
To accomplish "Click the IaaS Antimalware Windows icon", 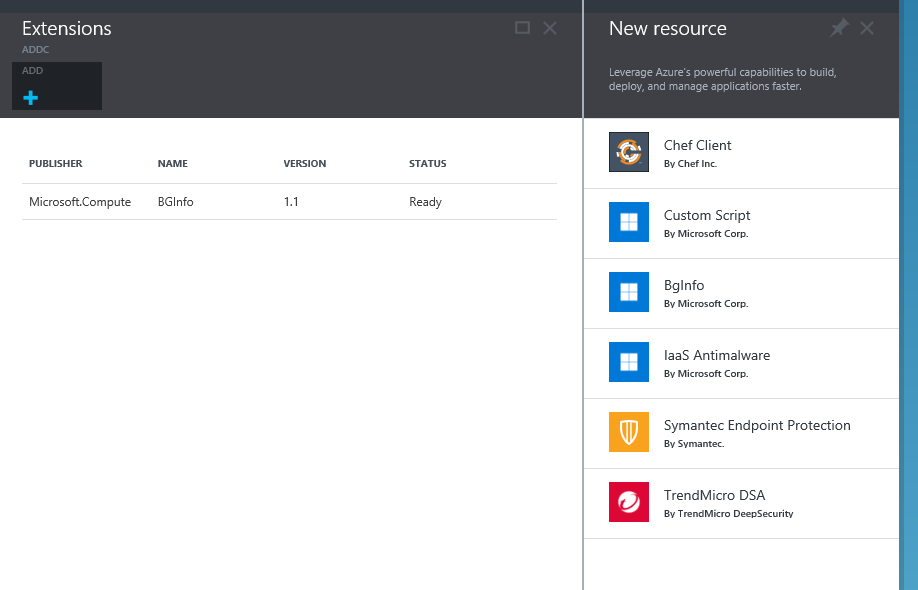I will 628,362.
